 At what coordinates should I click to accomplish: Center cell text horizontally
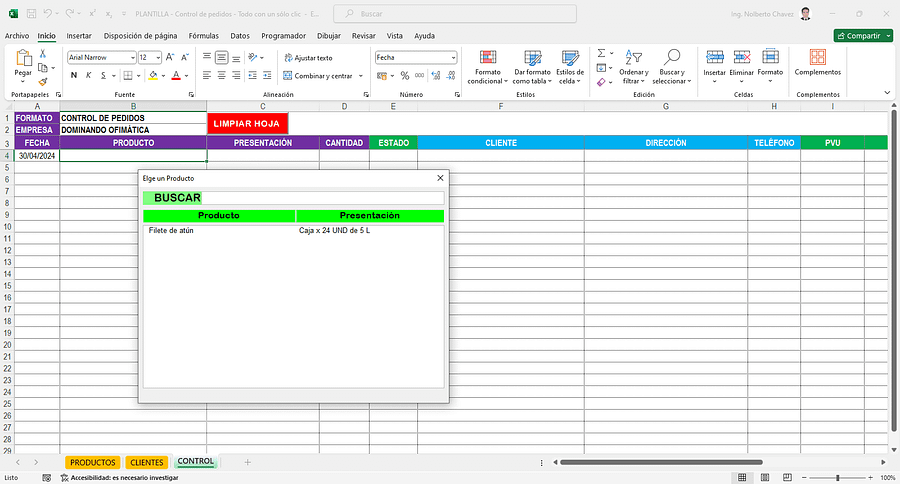222,75
